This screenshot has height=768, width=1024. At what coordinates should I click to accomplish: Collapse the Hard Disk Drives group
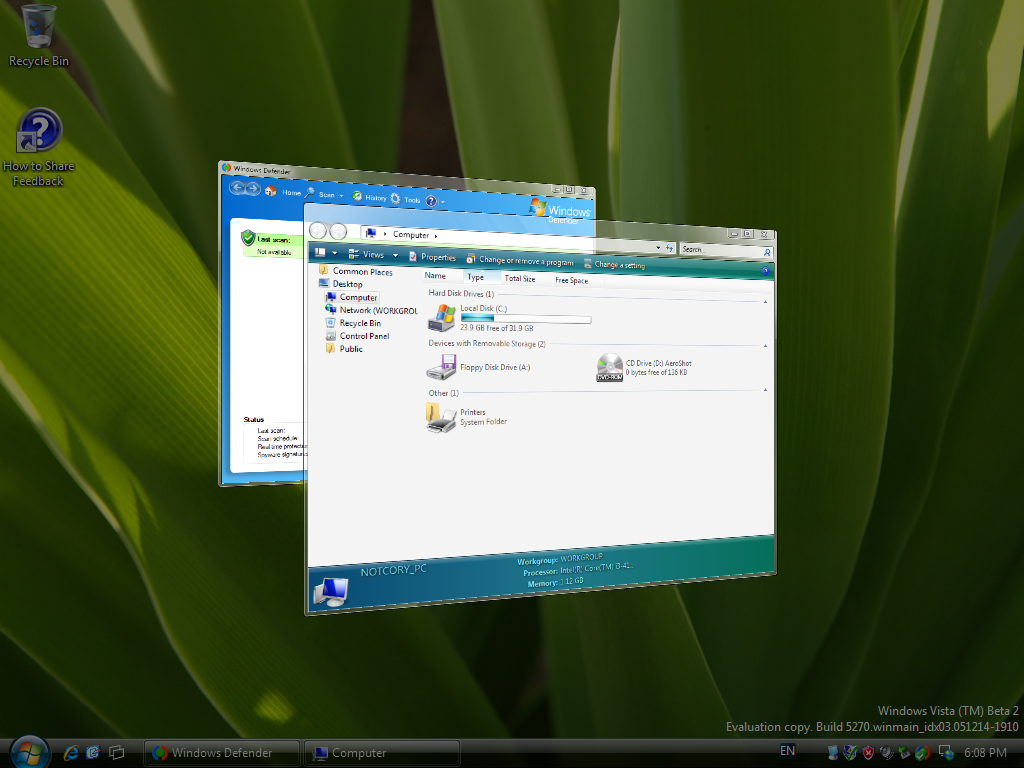coord(765,301)
